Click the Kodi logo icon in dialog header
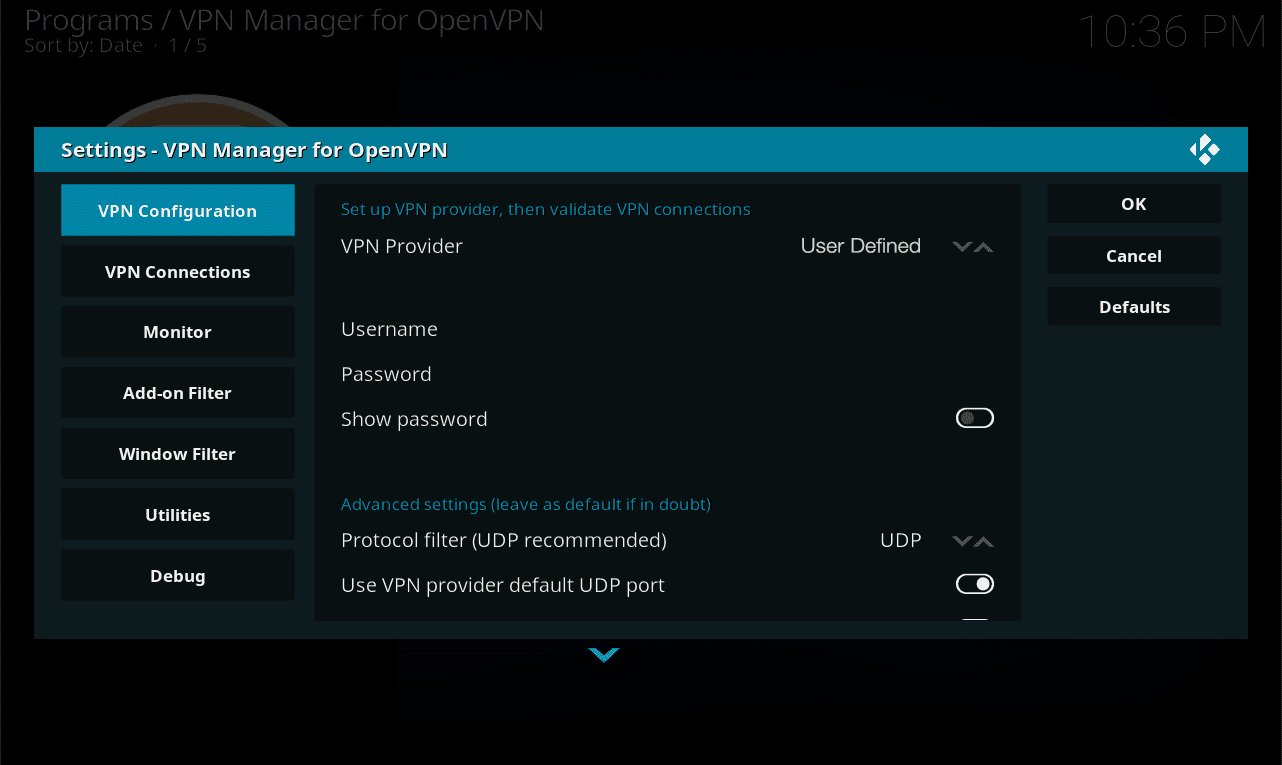 pos(1204,150)
